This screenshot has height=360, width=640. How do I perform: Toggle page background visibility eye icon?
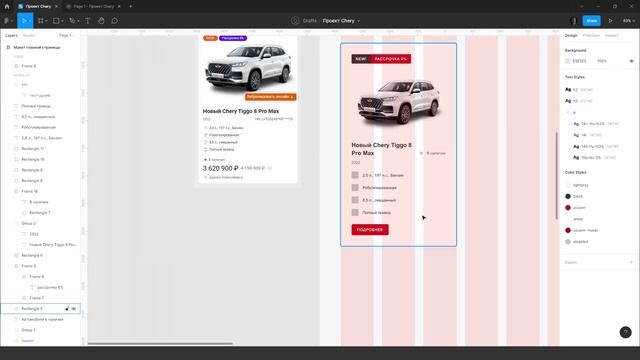click(x=631, y=61)
